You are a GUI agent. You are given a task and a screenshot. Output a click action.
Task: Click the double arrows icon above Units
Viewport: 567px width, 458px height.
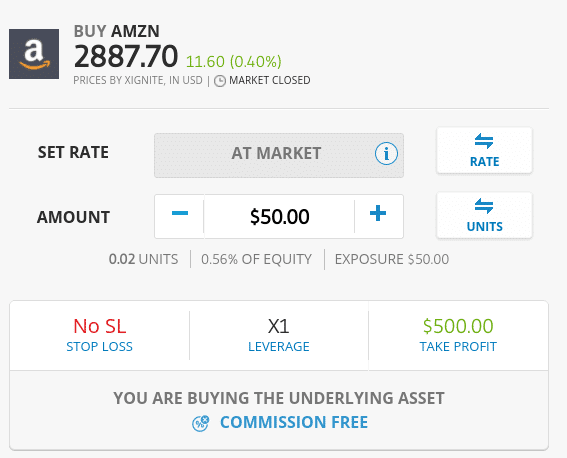(484, 206)
